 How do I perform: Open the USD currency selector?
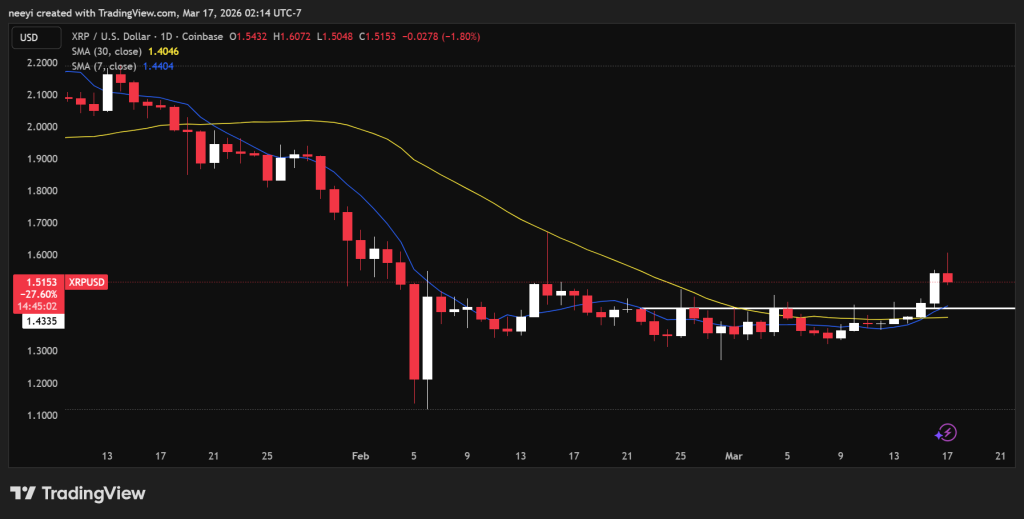pos(29,38)
